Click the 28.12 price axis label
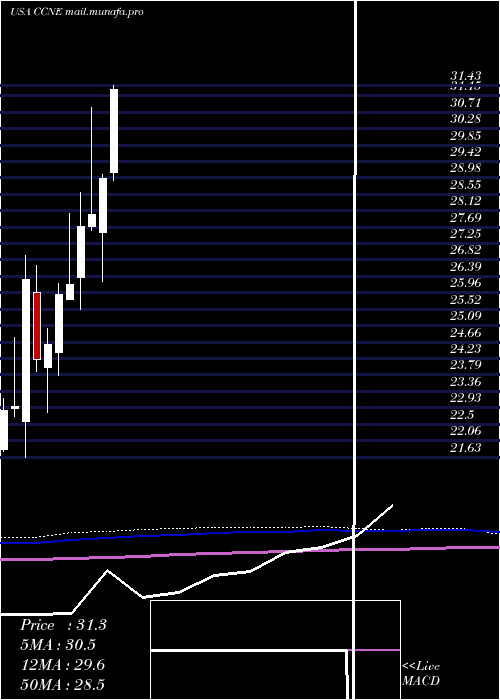The width and height of the screenshot is (500, 700). pos(466,201)
